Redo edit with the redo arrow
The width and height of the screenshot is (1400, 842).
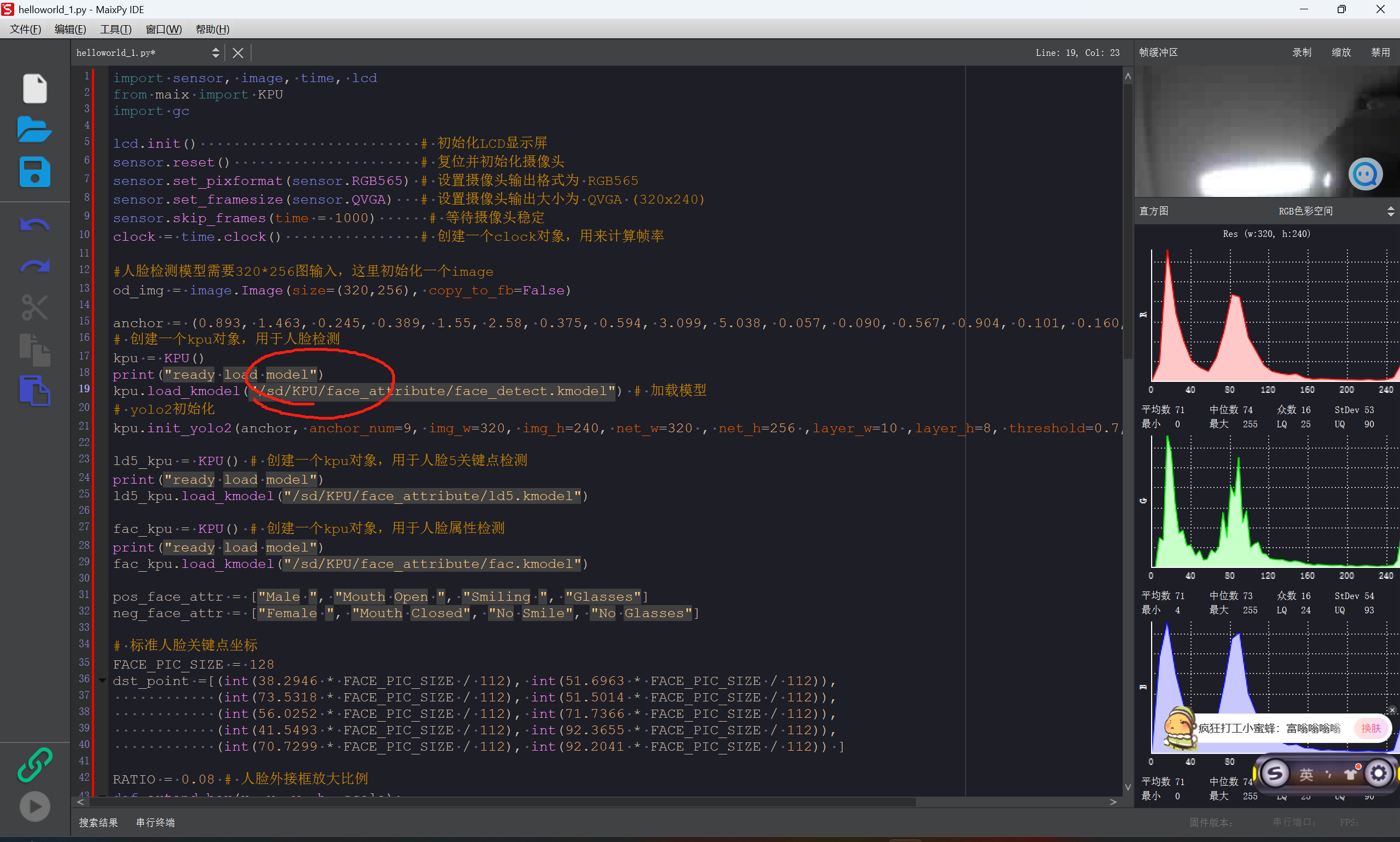(34, 266)
